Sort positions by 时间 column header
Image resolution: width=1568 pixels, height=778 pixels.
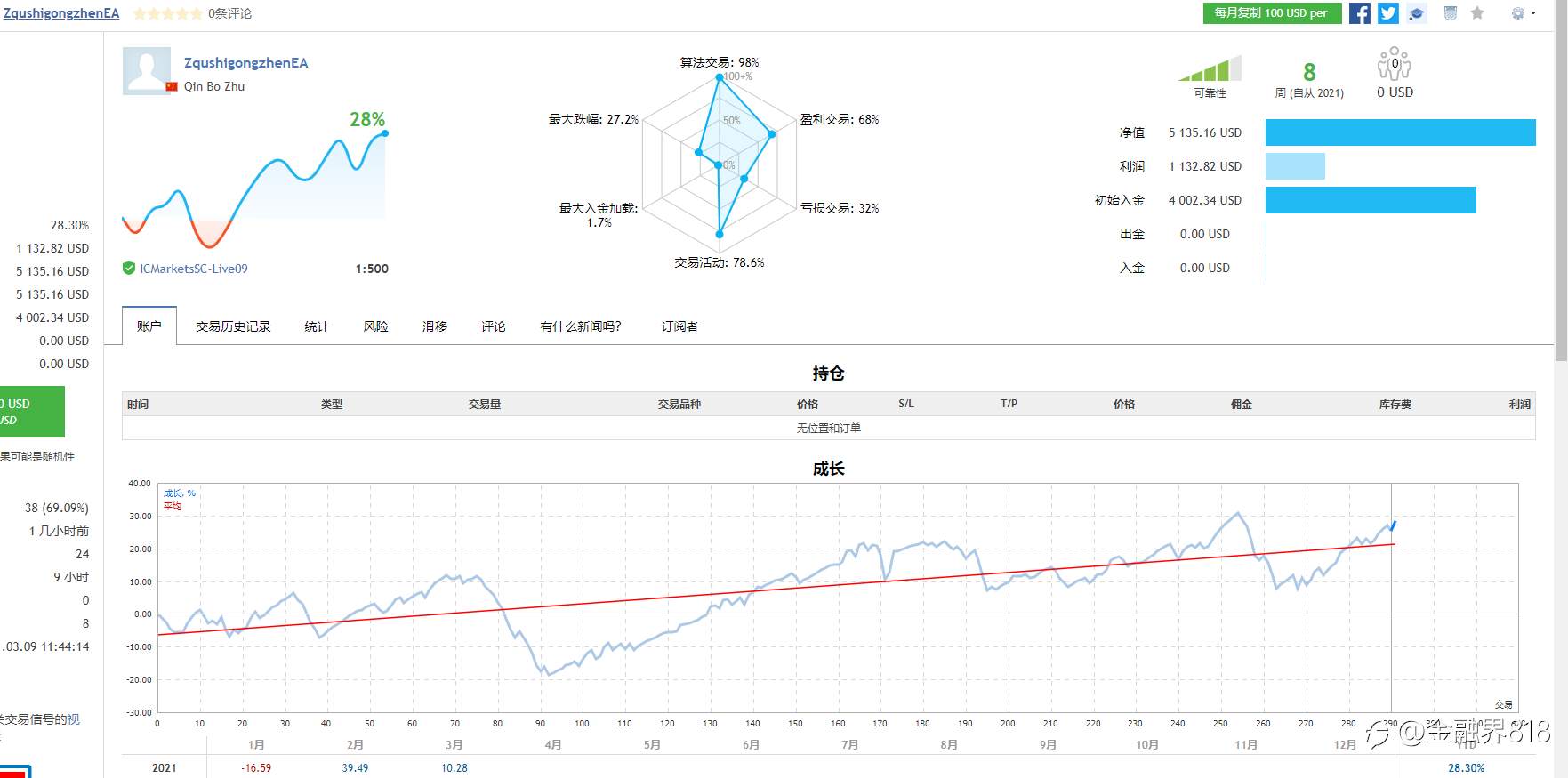click(138, 404)
